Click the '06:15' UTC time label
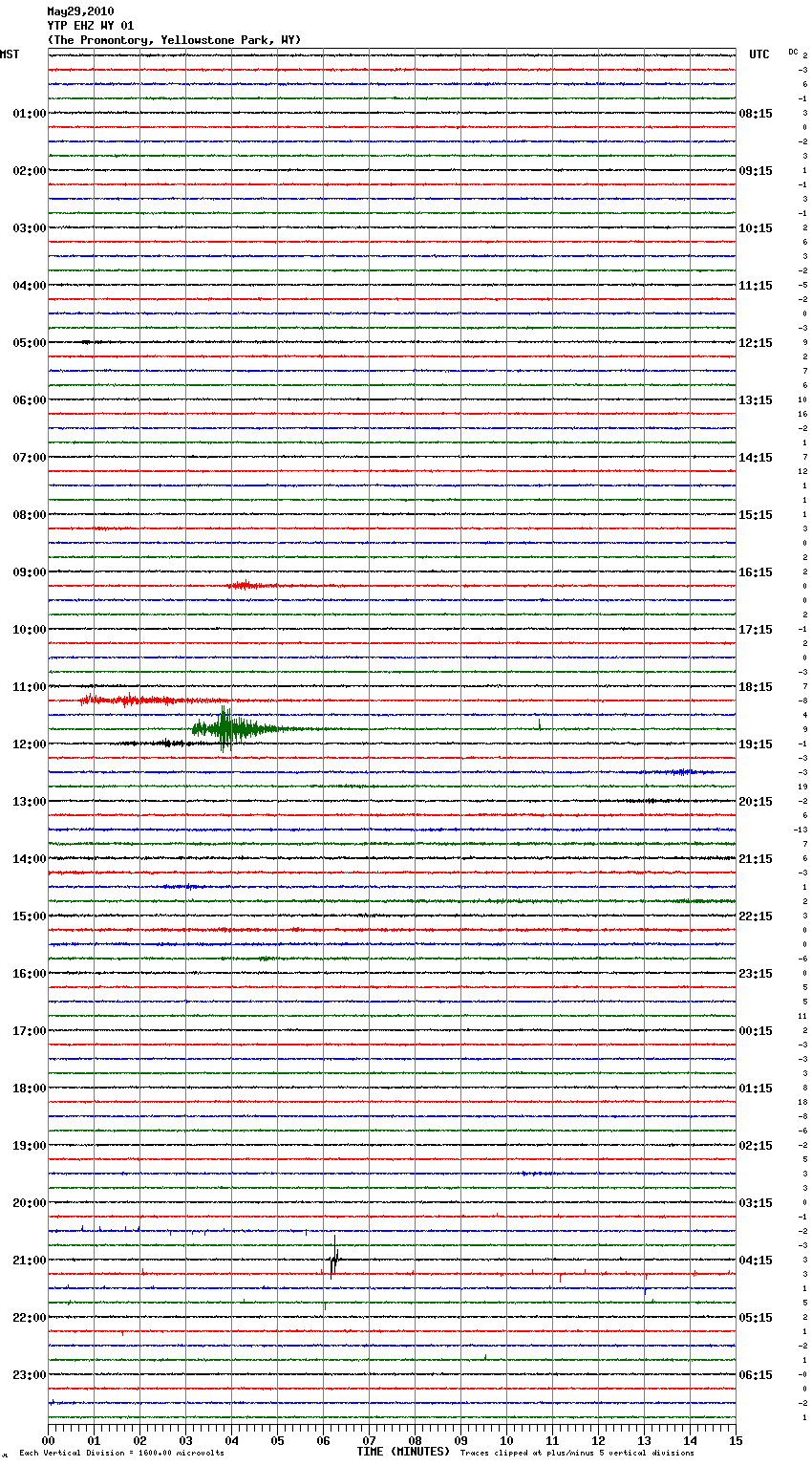The width and height of the screenshot is (812, 1466). click(756, 1375)
